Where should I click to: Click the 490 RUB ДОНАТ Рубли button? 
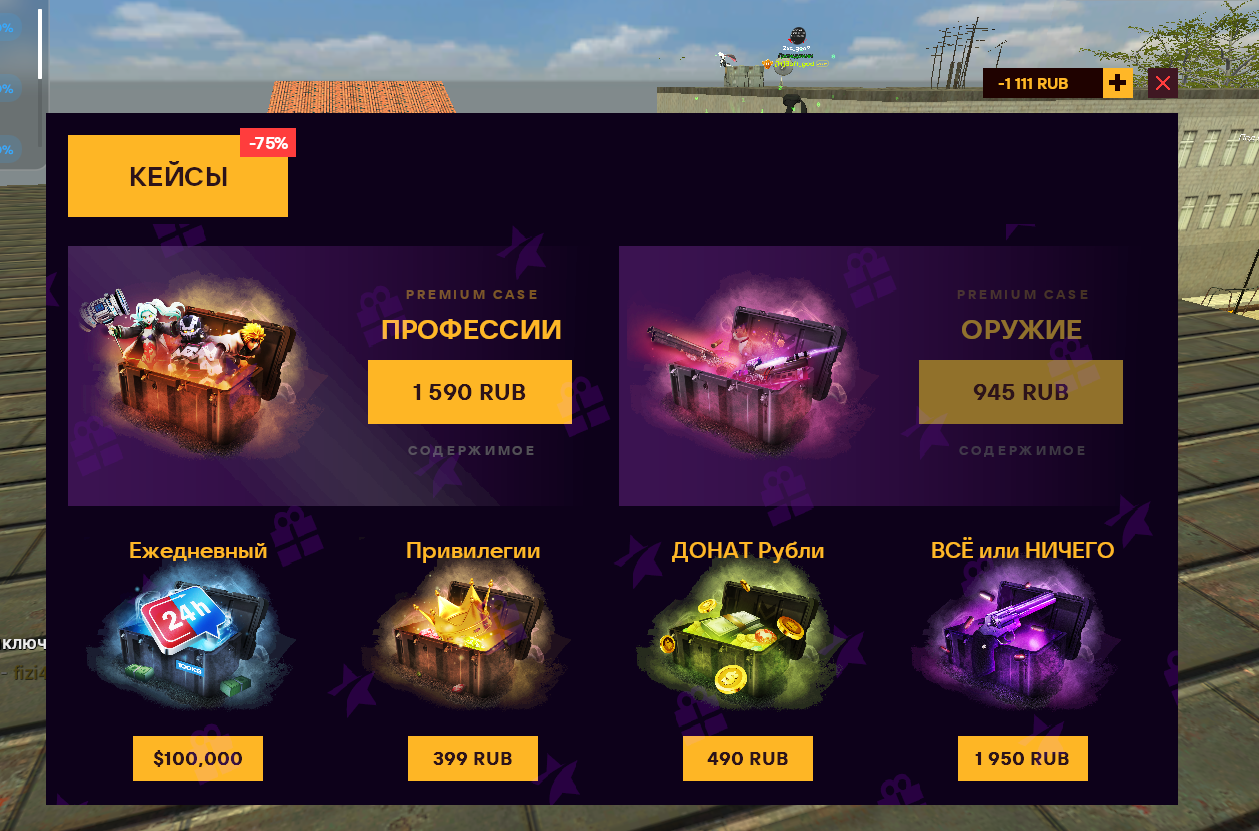pyautogui.click(x=748, y=758)
